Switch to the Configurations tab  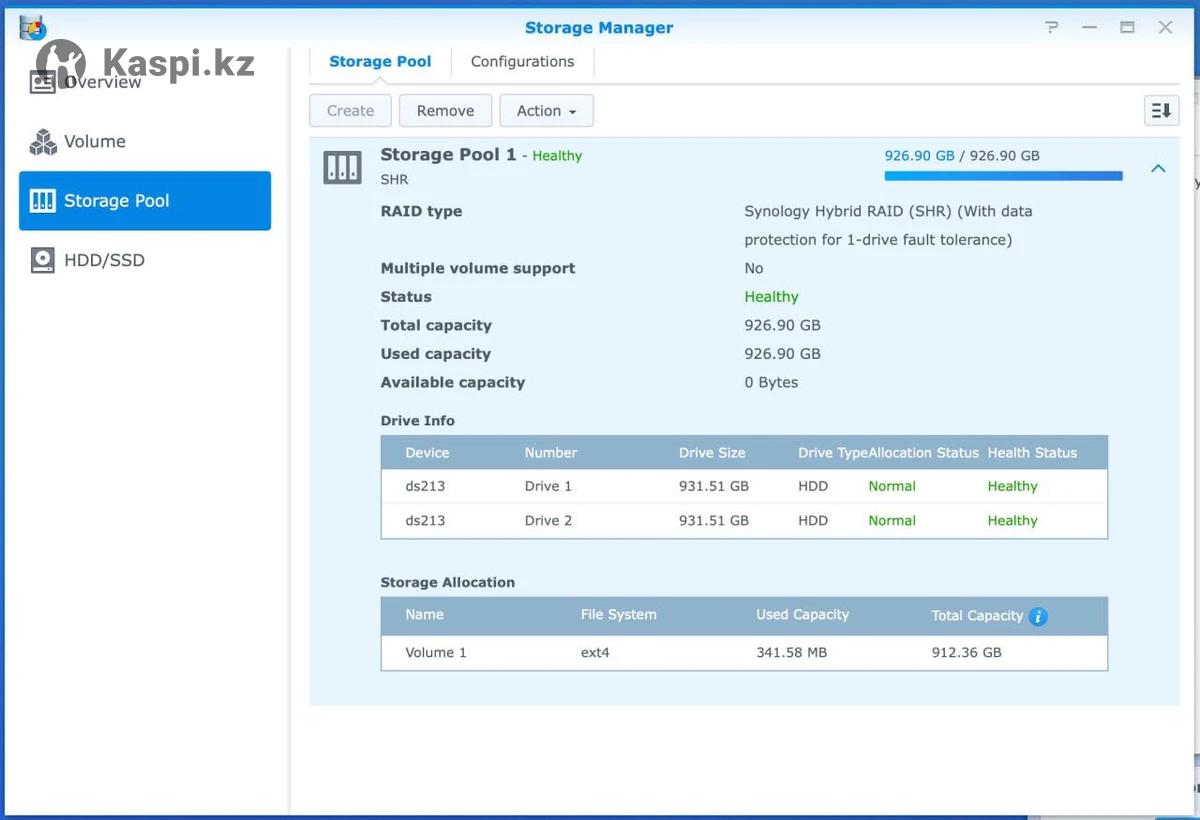point(522,62)
